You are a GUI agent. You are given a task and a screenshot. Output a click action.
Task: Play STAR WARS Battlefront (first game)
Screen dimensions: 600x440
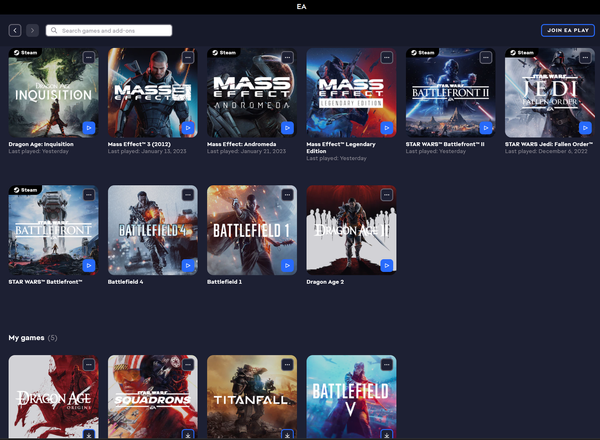tap(89, 265)
